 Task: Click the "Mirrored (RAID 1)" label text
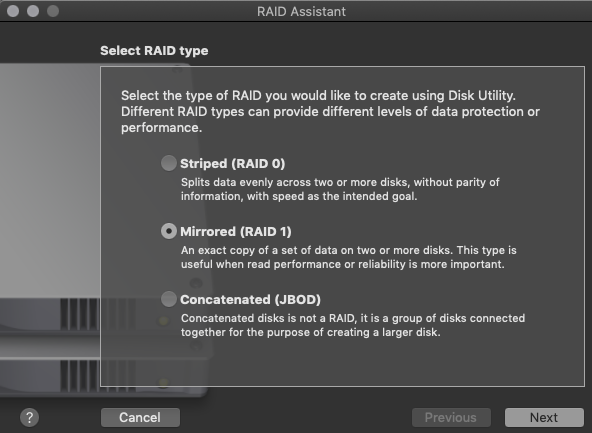click(236, 231)
